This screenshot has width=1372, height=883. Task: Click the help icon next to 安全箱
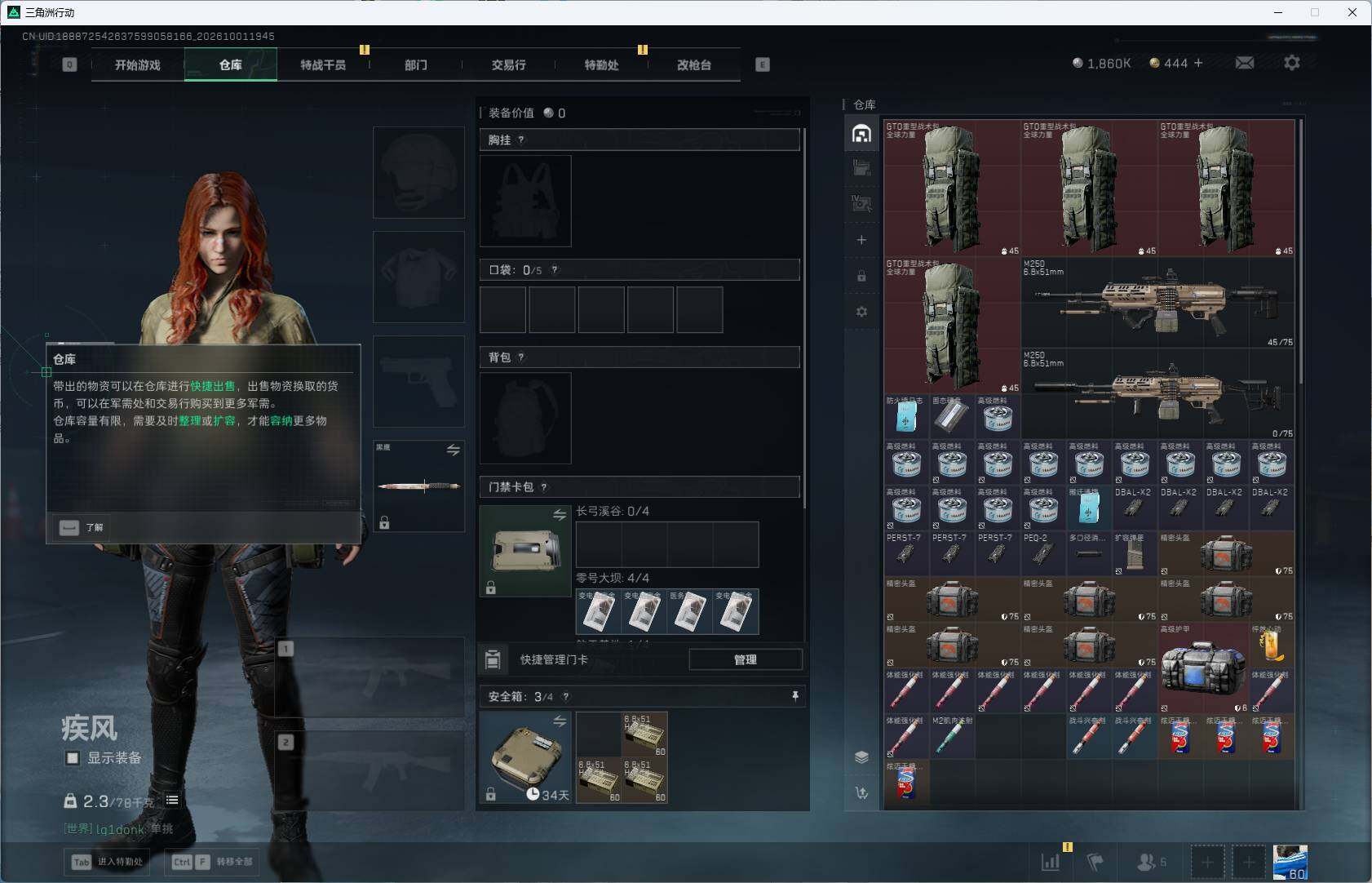[566, 696]
